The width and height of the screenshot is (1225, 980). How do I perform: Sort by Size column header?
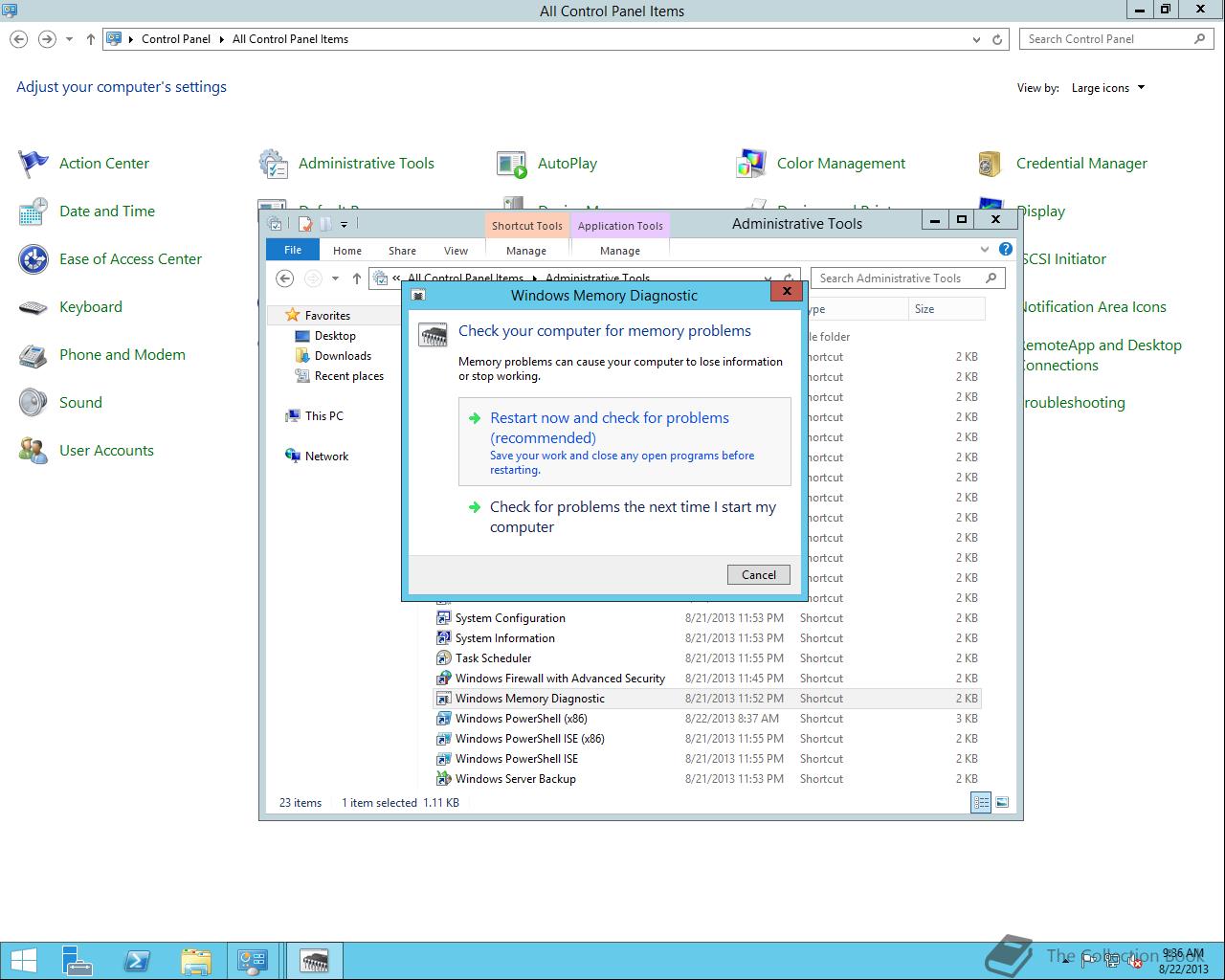pos(947,309)
